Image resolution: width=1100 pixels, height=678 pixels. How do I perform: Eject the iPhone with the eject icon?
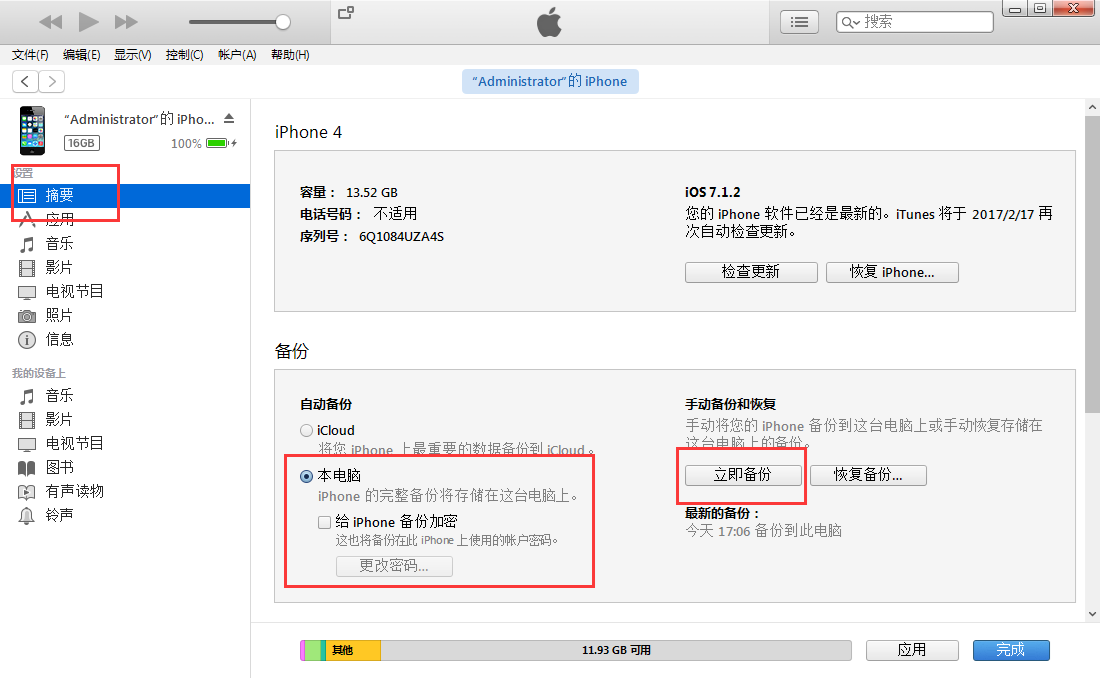[229, 118]
